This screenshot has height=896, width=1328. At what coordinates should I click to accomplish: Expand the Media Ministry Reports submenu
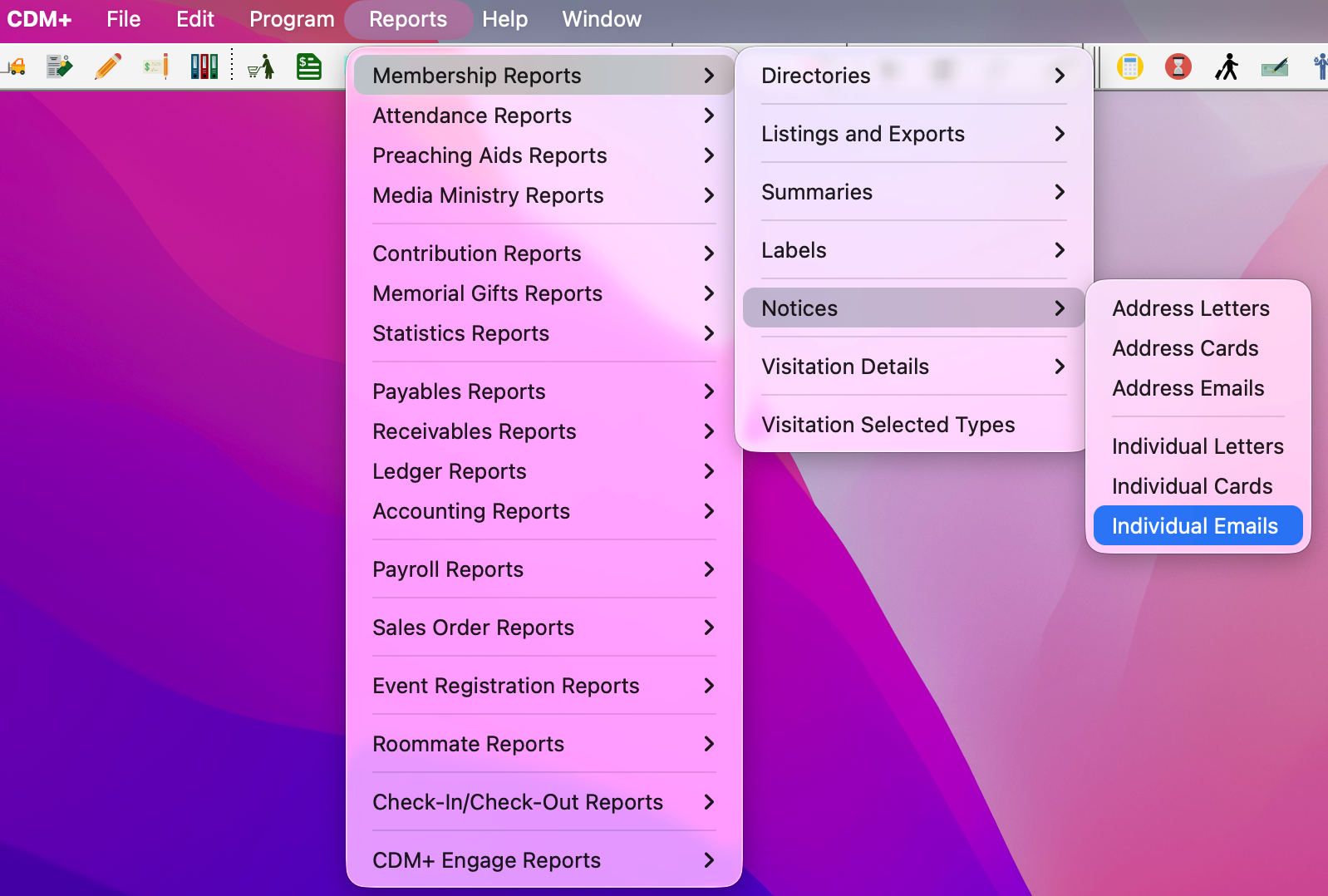pyautogui.click(x=543, y=195)
